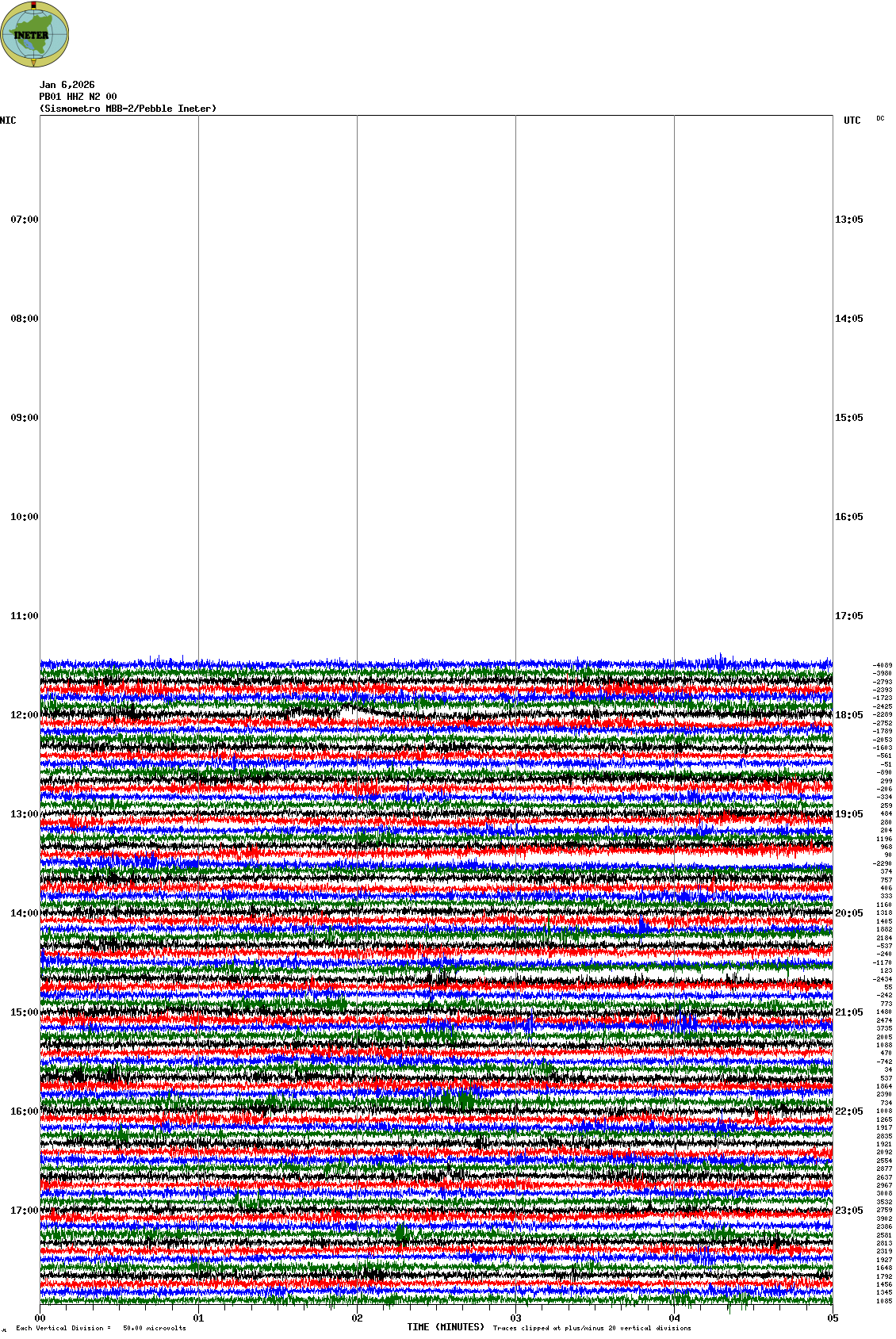This screenshot has height=1339, width=896.
Task: Click the -4089 DC offset value
Action: coord(882,665)
